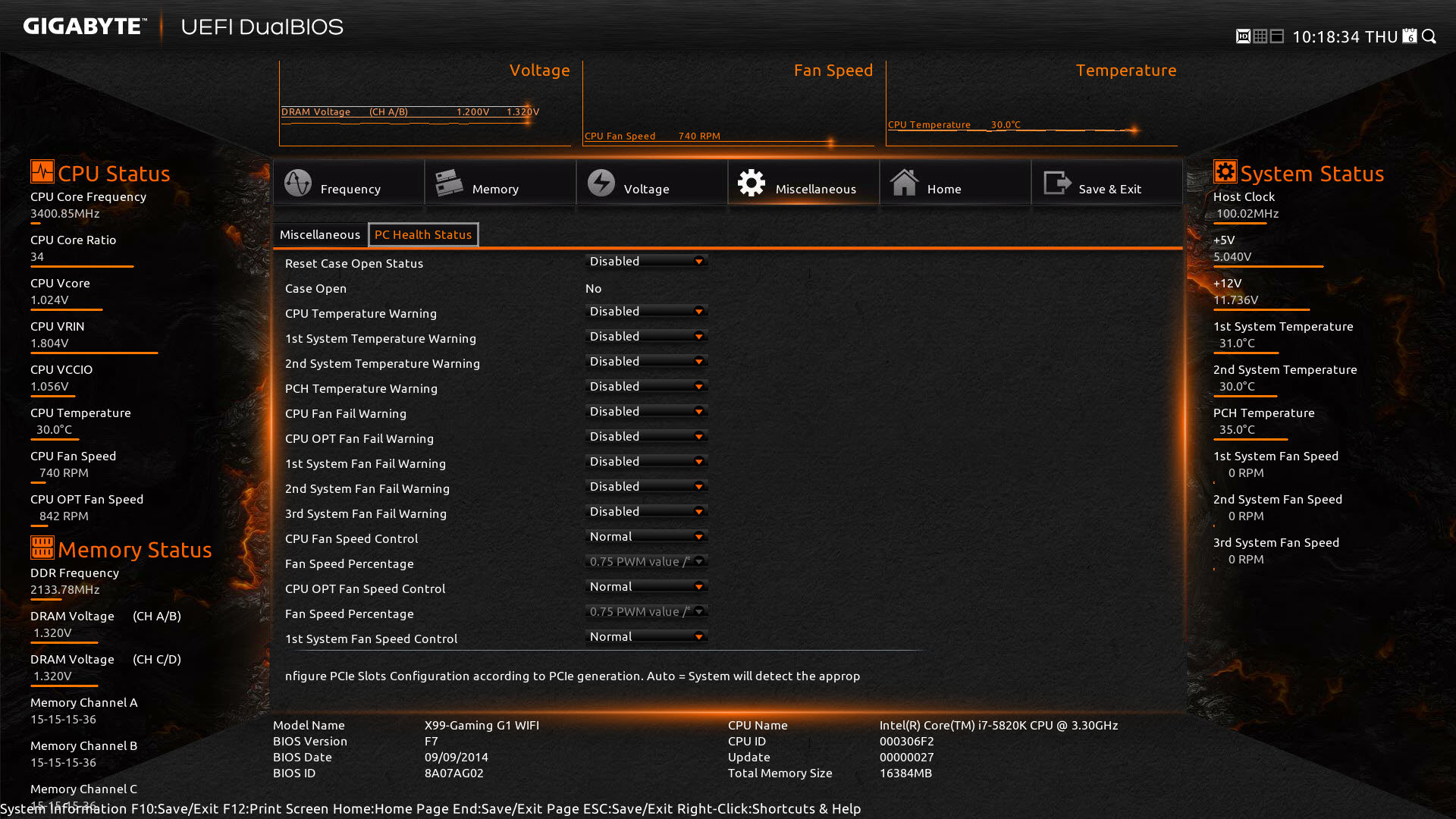Click Host Clock value 100.02MHz
Image resolution: width=1456 pixels, height=819 pixels.
point(1247,214)
